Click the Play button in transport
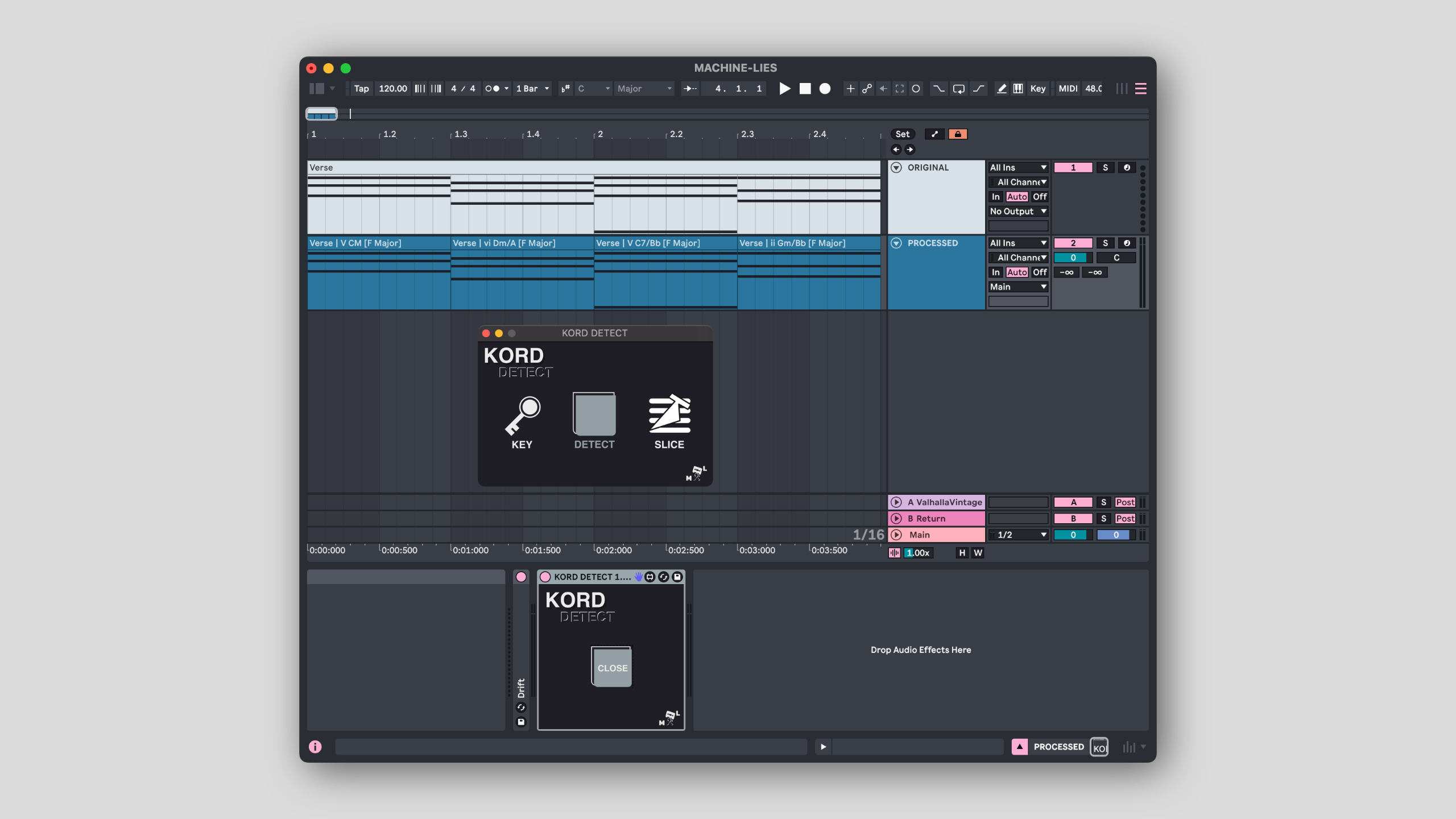 (784, 89)
